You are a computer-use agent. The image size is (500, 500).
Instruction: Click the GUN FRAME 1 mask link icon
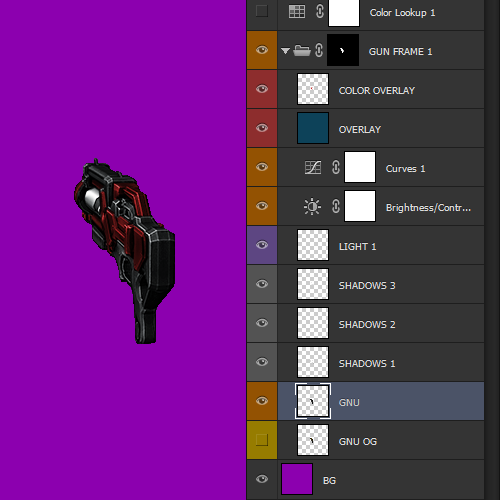(x=319, y=51)
